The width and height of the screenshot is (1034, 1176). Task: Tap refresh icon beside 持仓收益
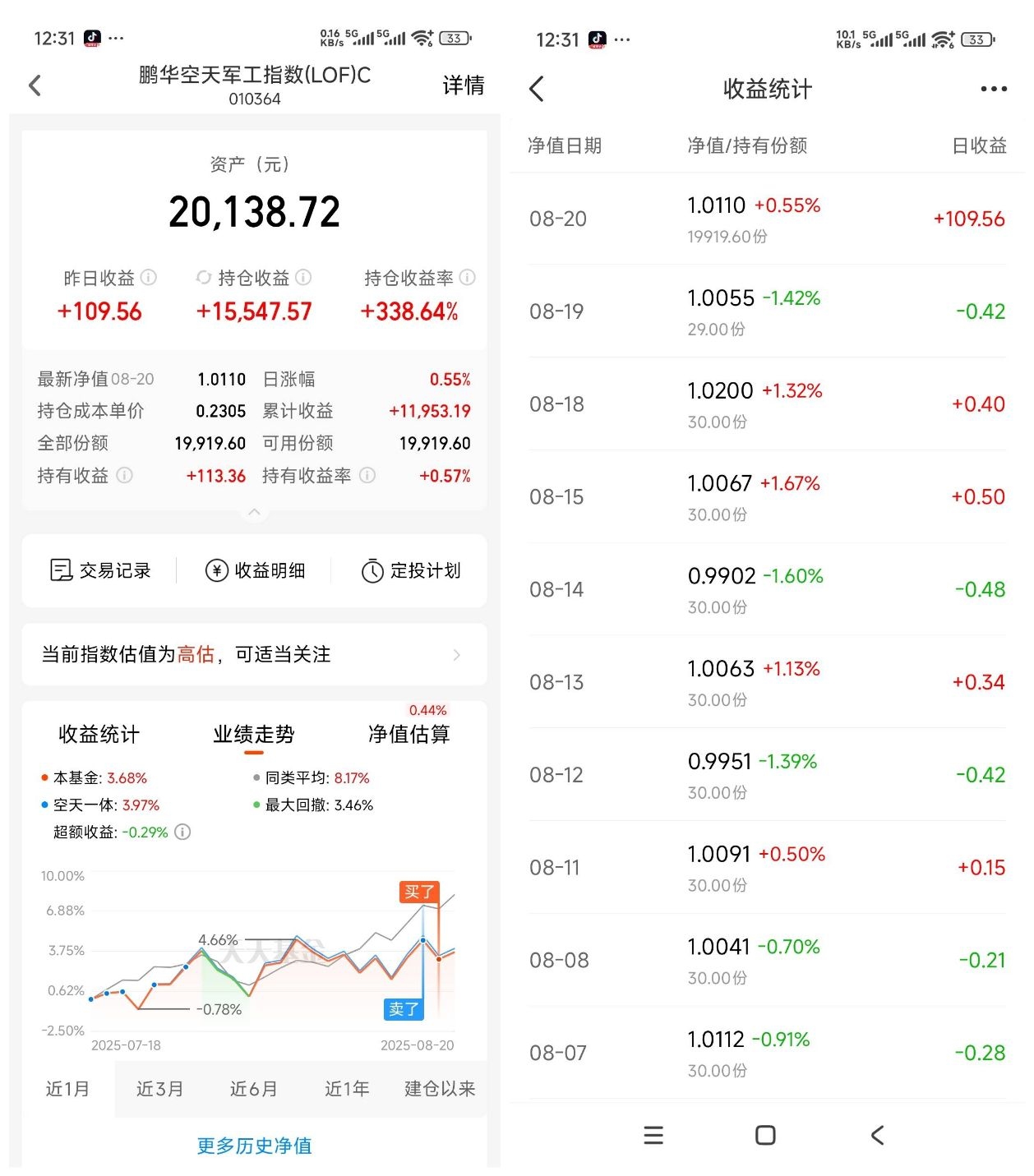click(x=204, y=278)
